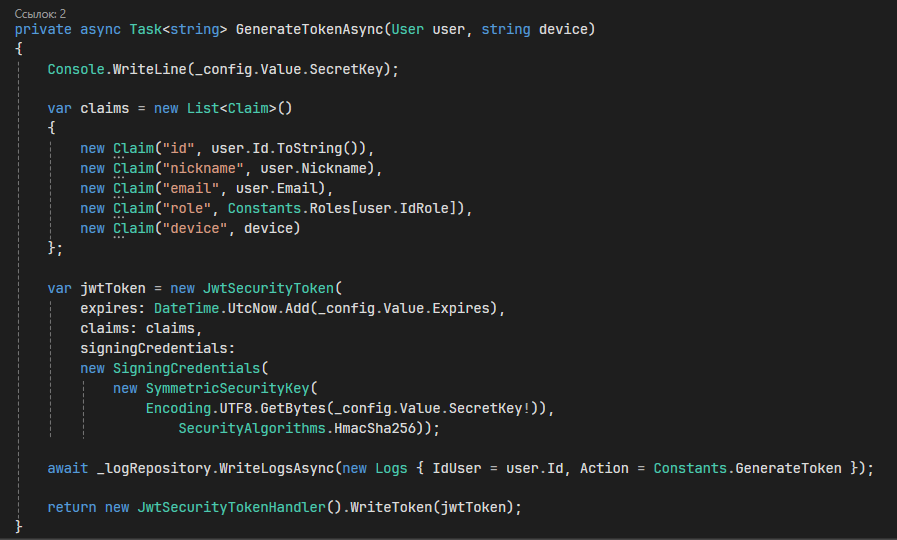Place cursor on Console.WriteLine call
897x540 pixels.
pos(117,69)
